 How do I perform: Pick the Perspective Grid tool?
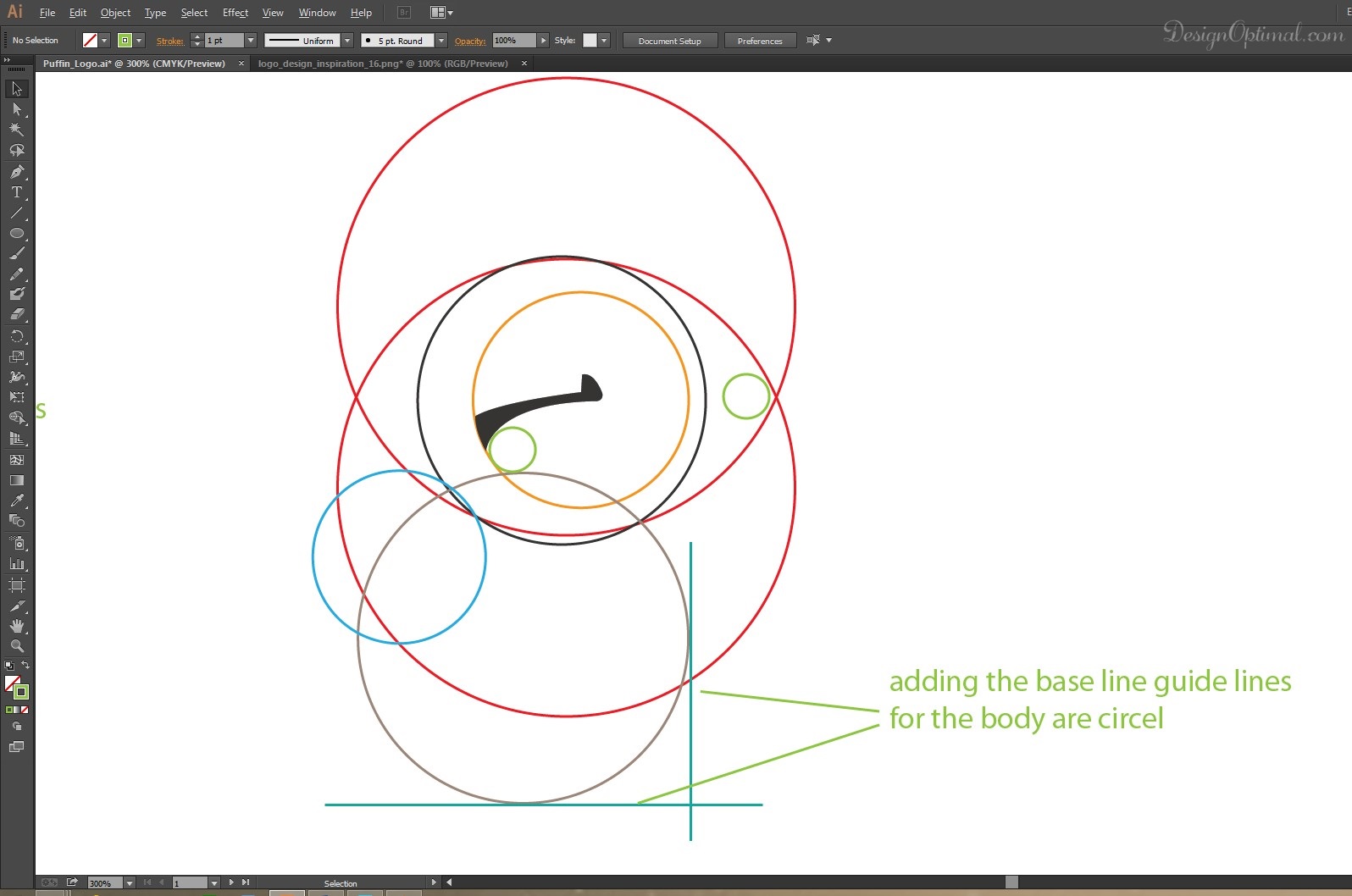(x=17, y=439)
